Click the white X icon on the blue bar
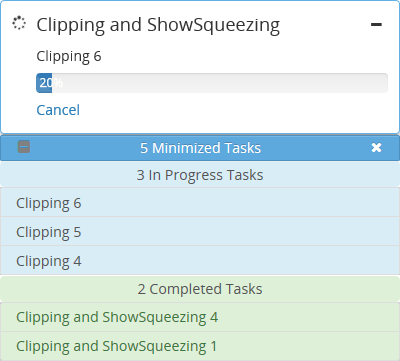This screenshot has width=400, height=361. [x=376, y=147]
